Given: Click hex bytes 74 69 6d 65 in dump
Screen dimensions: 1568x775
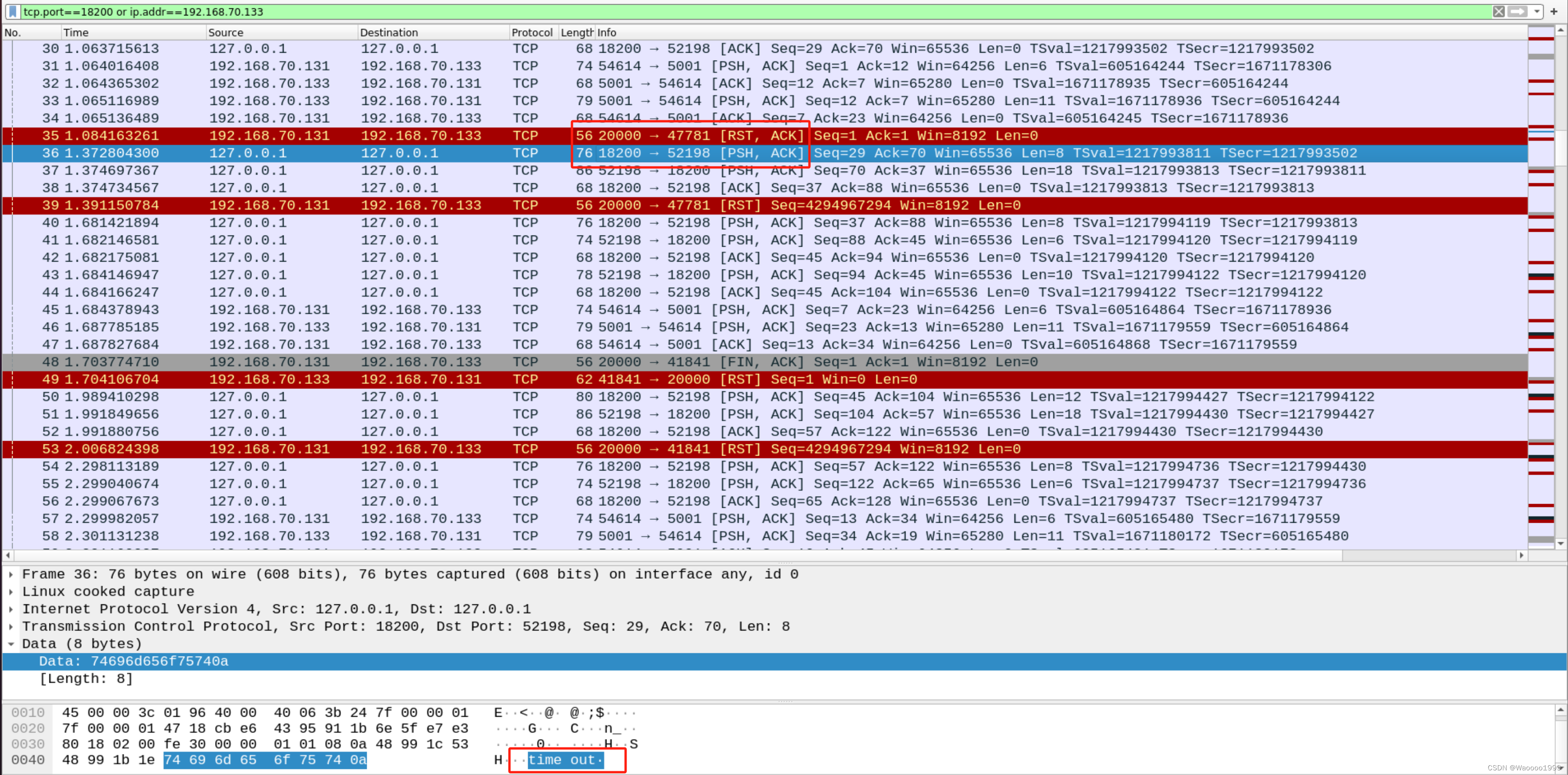Looking at the screenshot, I should [209, 761].
